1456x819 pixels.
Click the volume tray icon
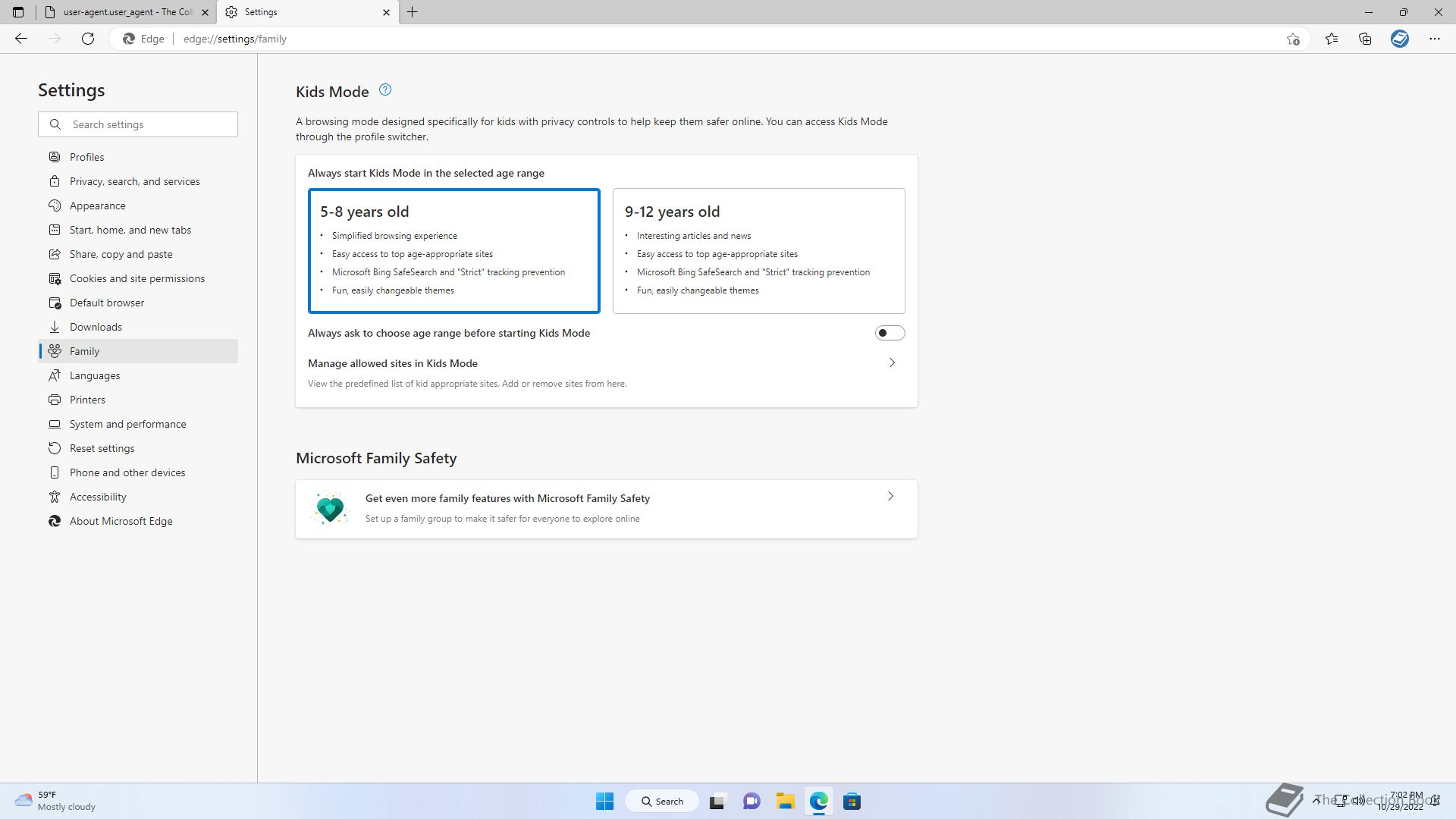tap(1358, 800)
